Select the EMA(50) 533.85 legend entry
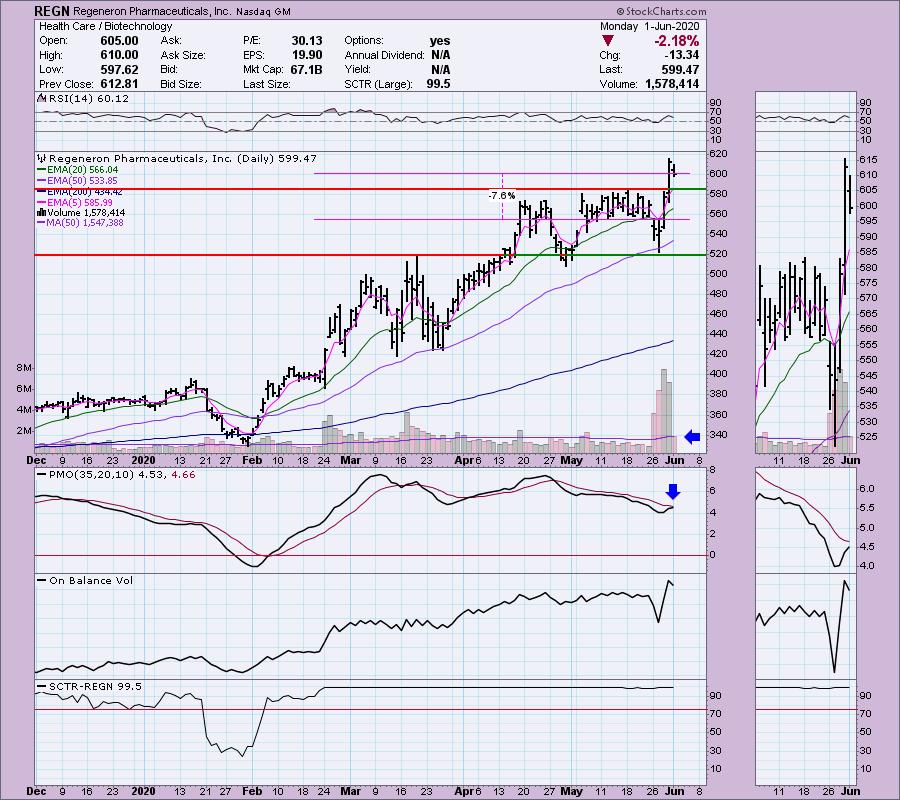900x800 pixels. pos(77,181)
